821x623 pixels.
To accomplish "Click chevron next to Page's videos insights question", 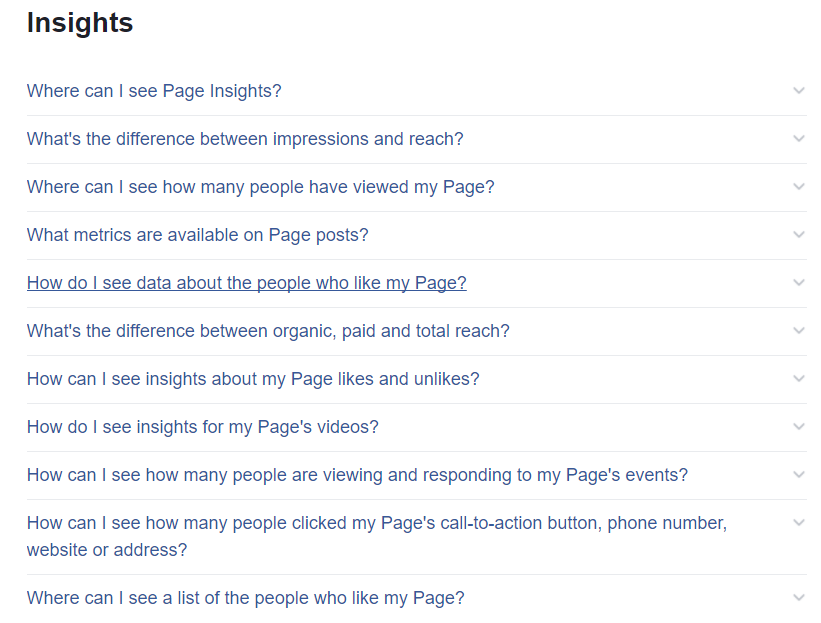I will (798, 427).
